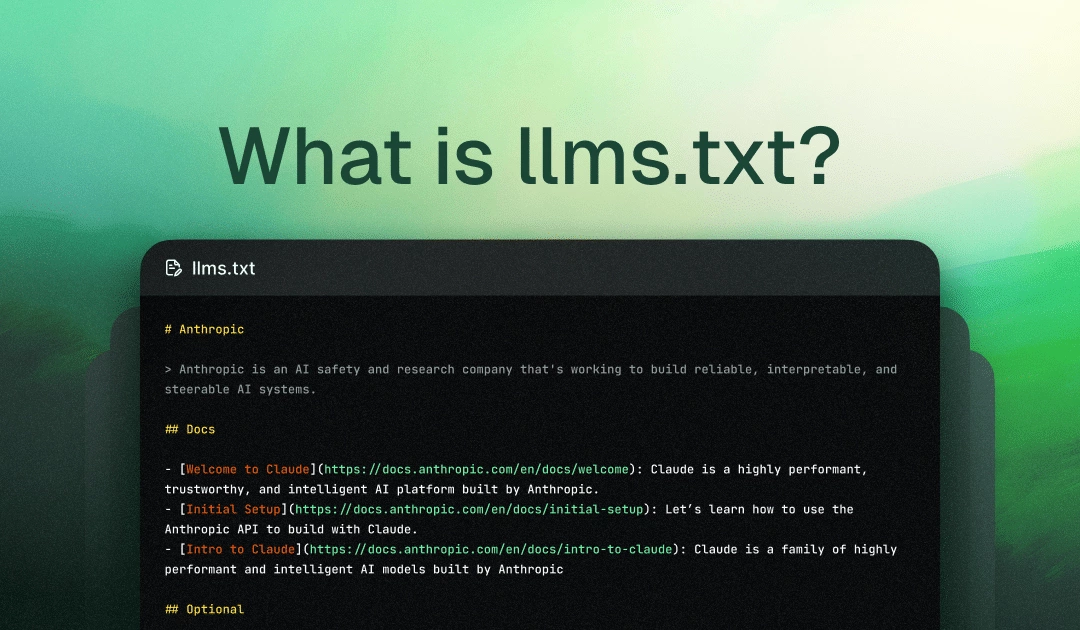Click the "> Anthropic is an AI safety" quote line
The height and width of the screenshot is (630, 1080).
pos(530,369)
